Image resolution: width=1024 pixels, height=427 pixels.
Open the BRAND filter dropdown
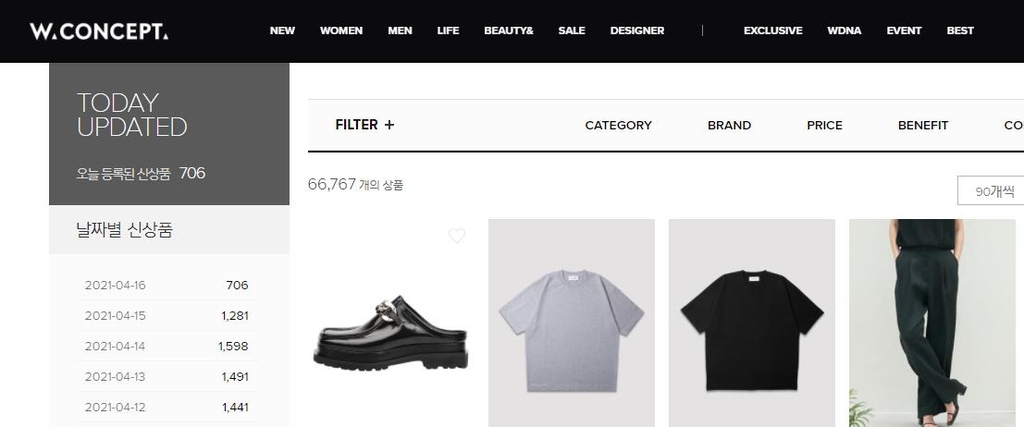tap(729, 125)
